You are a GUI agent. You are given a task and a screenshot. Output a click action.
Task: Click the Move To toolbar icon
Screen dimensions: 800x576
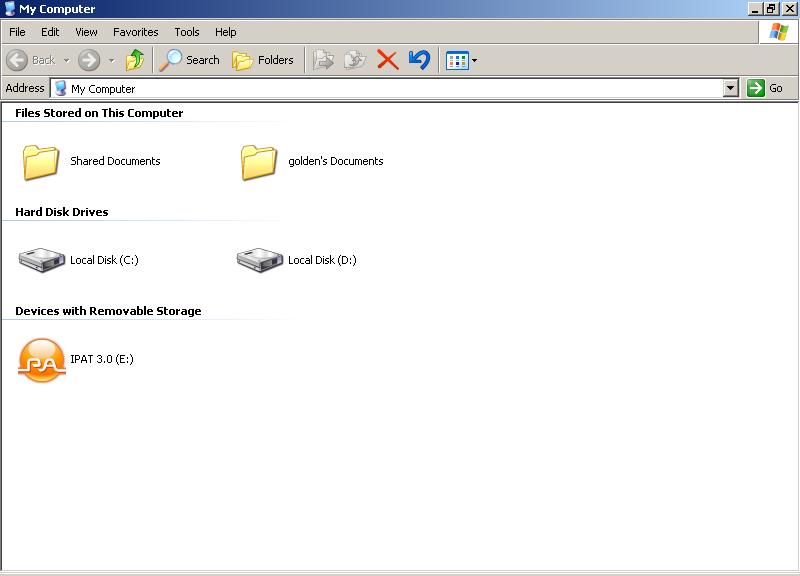coord(323,60)
